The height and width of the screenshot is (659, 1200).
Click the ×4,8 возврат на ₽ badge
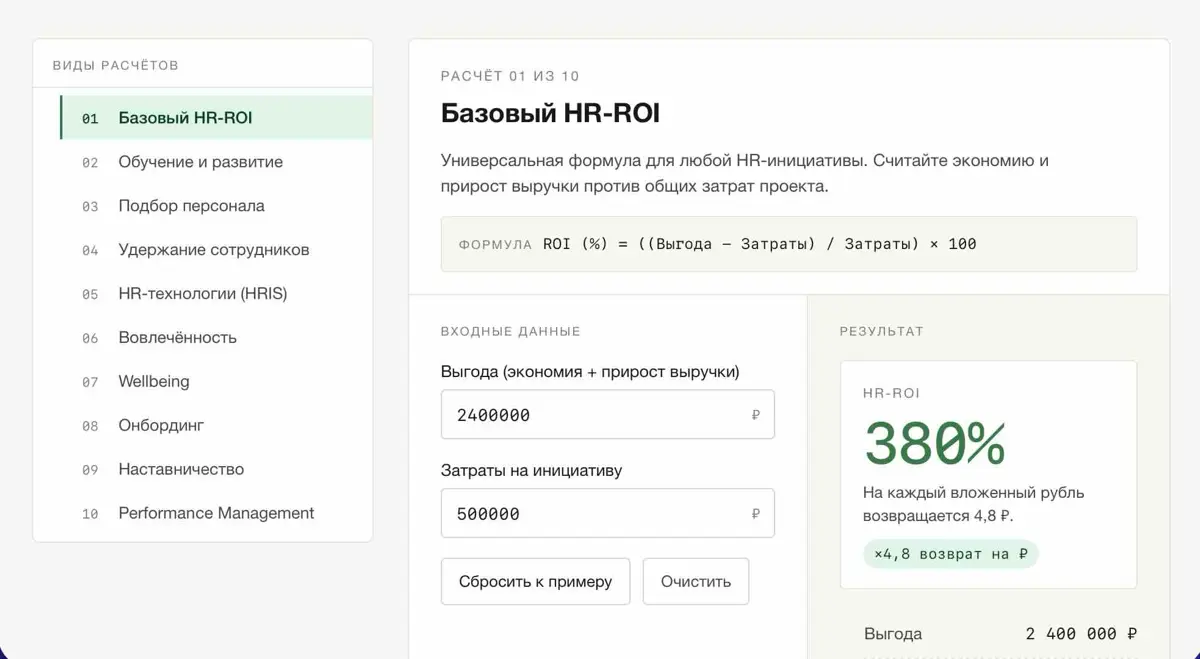[x=950, y=554]
